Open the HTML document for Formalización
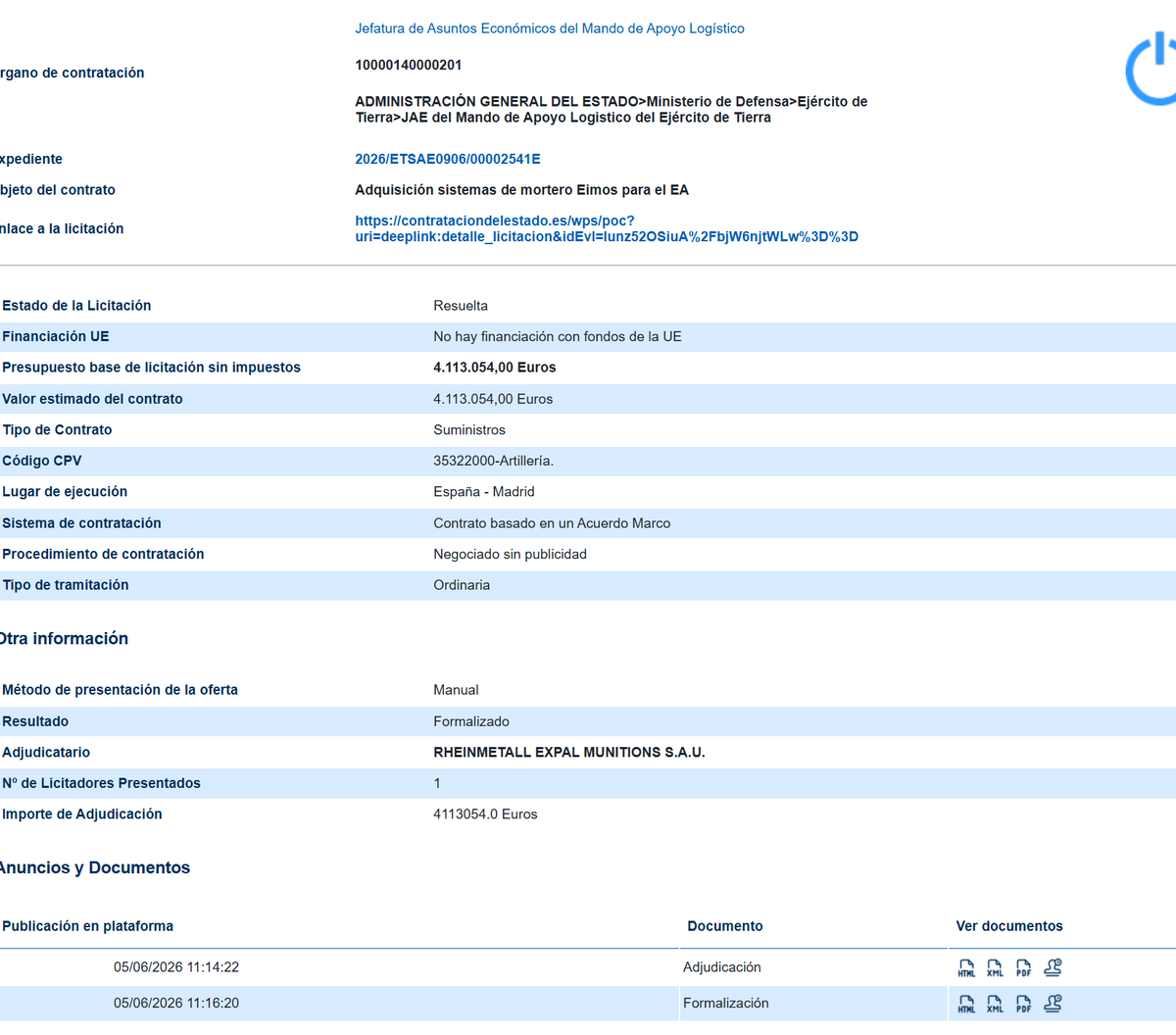1176x1035 pixels. pos(966,1004)
